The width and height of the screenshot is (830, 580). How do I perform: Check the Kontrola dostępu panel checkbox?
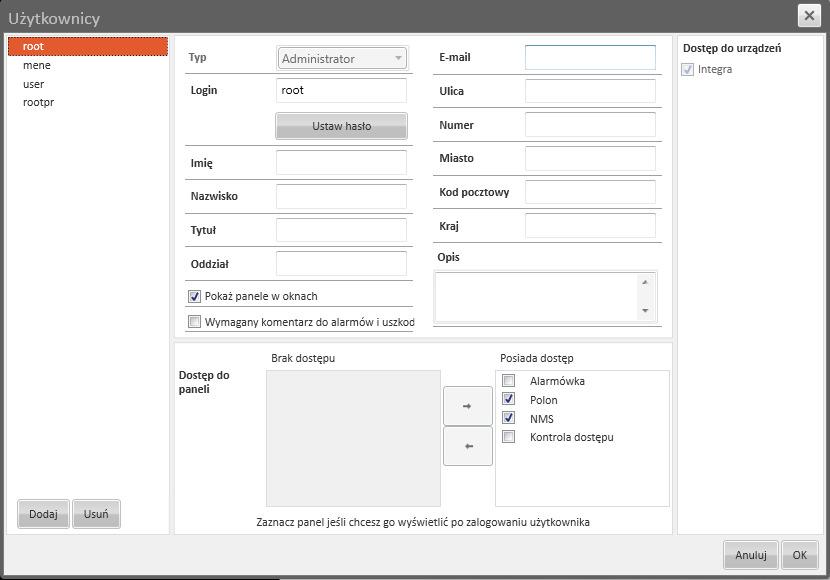508,437
